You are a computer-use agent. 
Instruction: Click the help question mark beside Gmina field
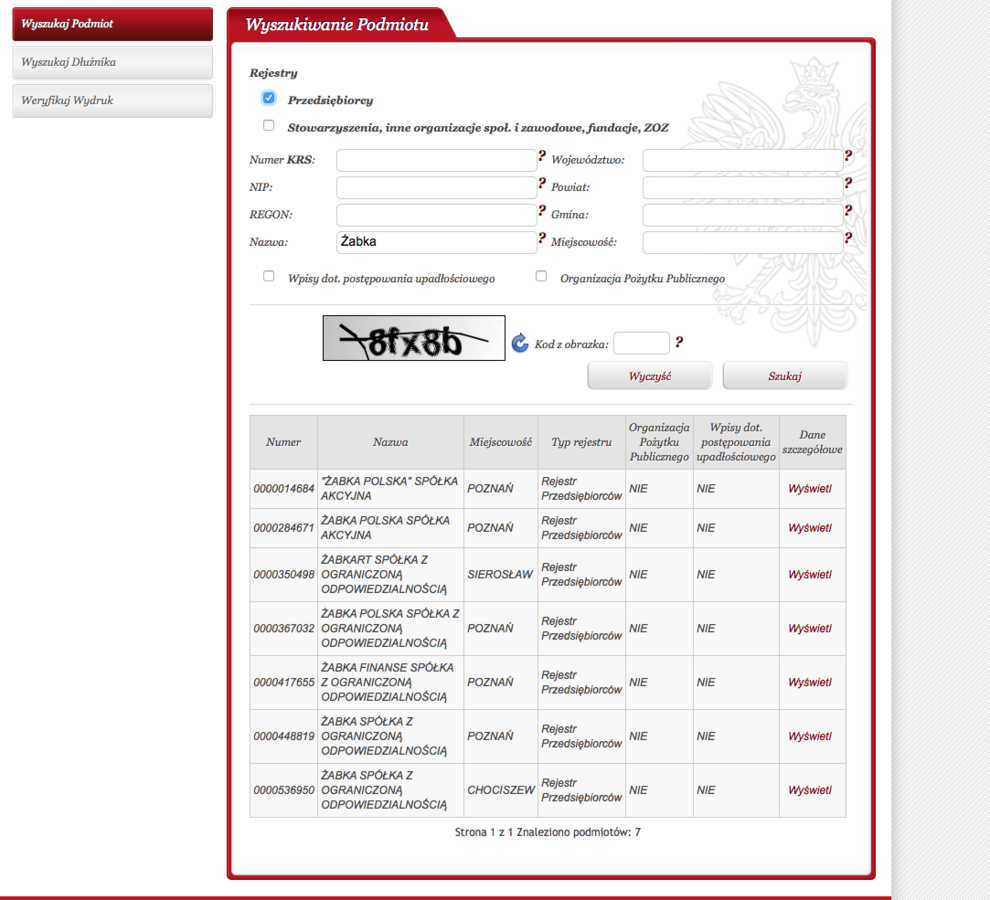click(x=848, y=210)
